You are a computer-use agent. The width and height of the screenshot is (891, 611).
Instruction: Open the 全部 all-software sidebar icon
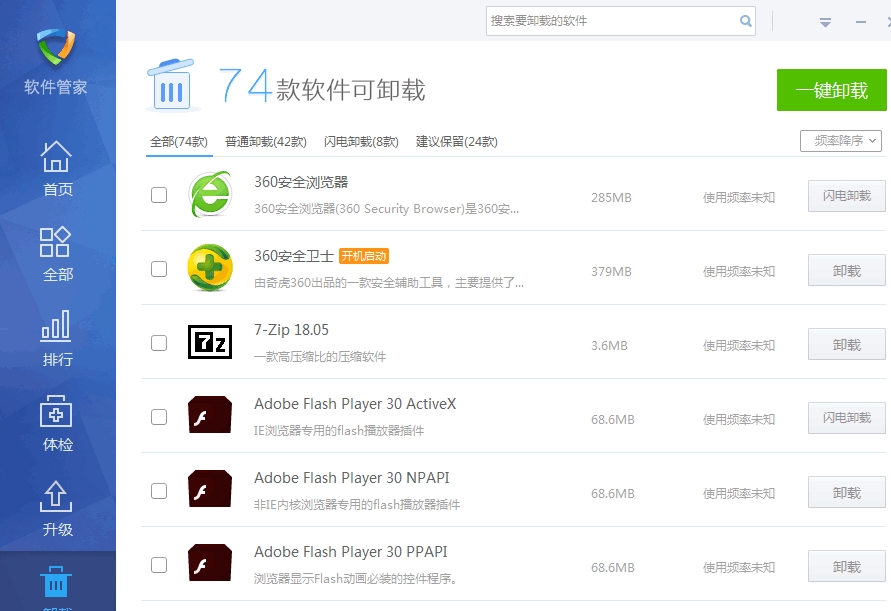(x=56, y=242)
